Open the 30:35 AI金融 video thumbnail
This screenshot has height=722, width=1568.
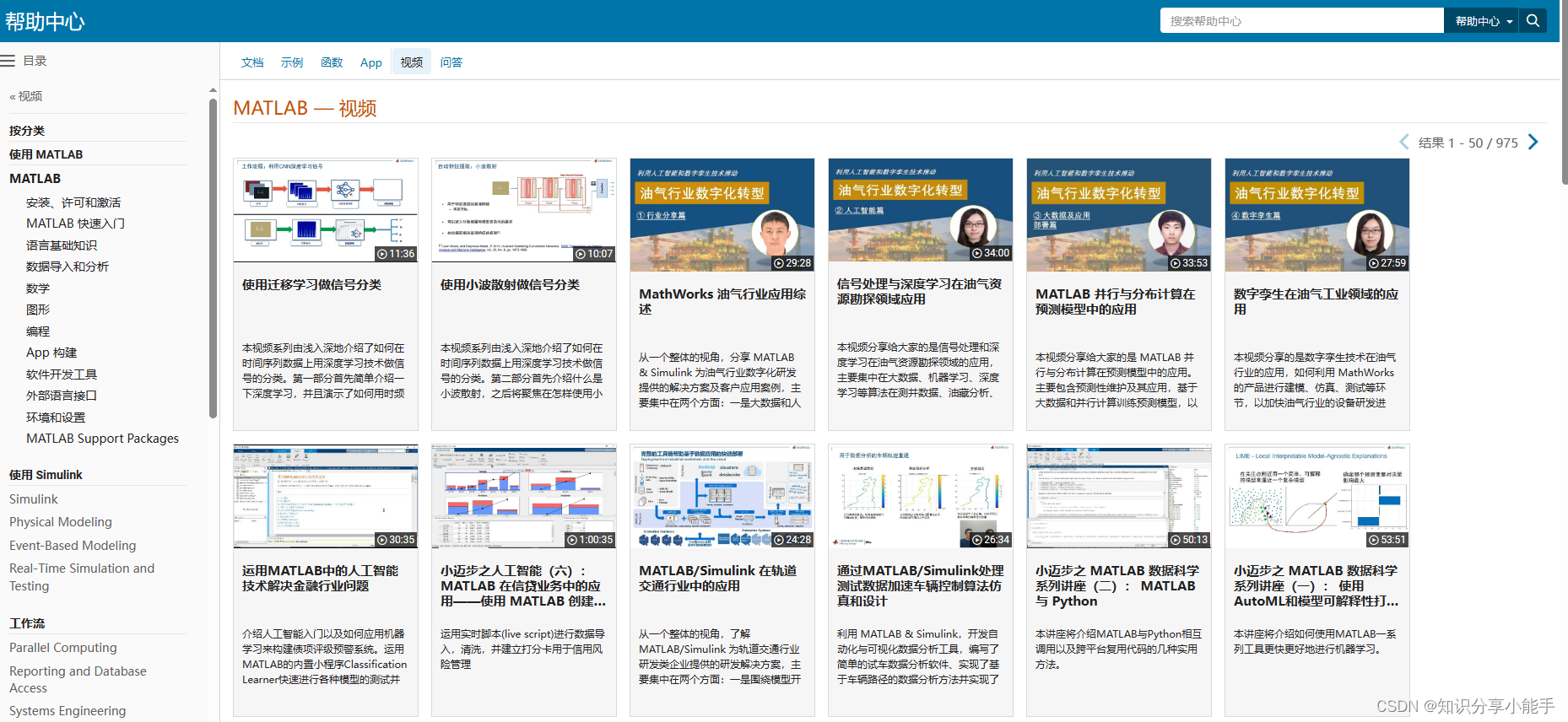tap(325, 497)
